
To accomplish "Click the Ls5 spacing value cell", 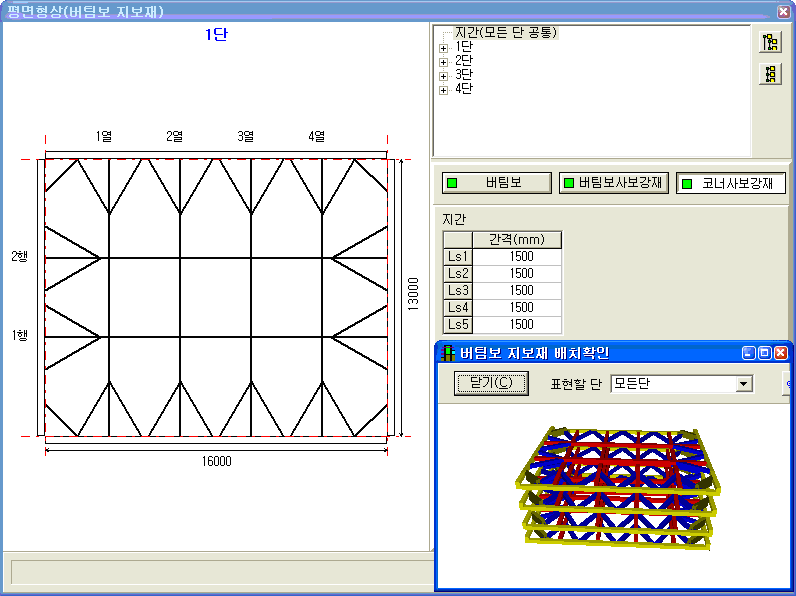I will click(x=517, y=324).
